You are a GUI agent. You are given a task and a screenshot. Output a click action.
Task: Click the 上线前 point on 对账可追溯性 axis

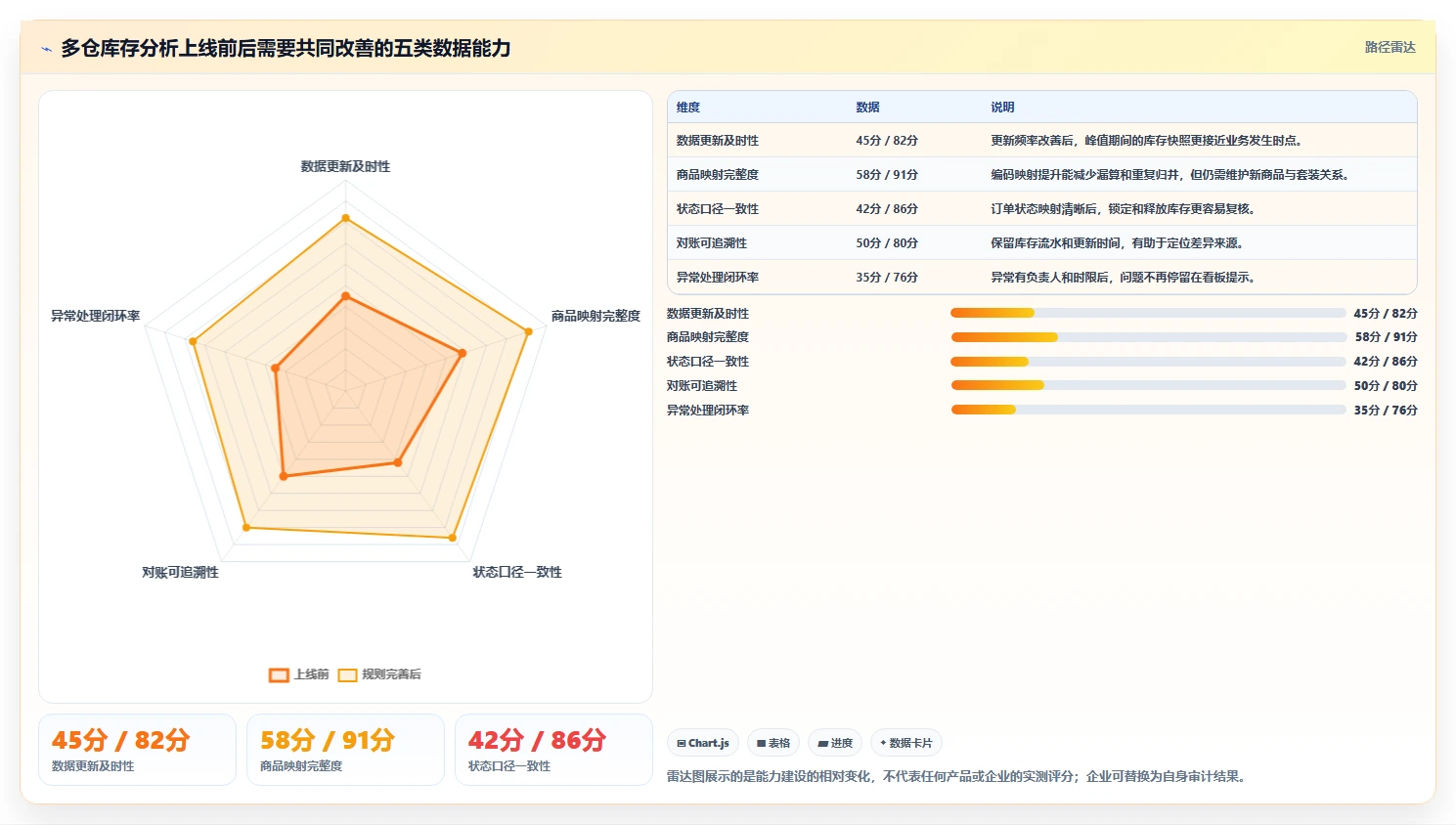(284, 476)
